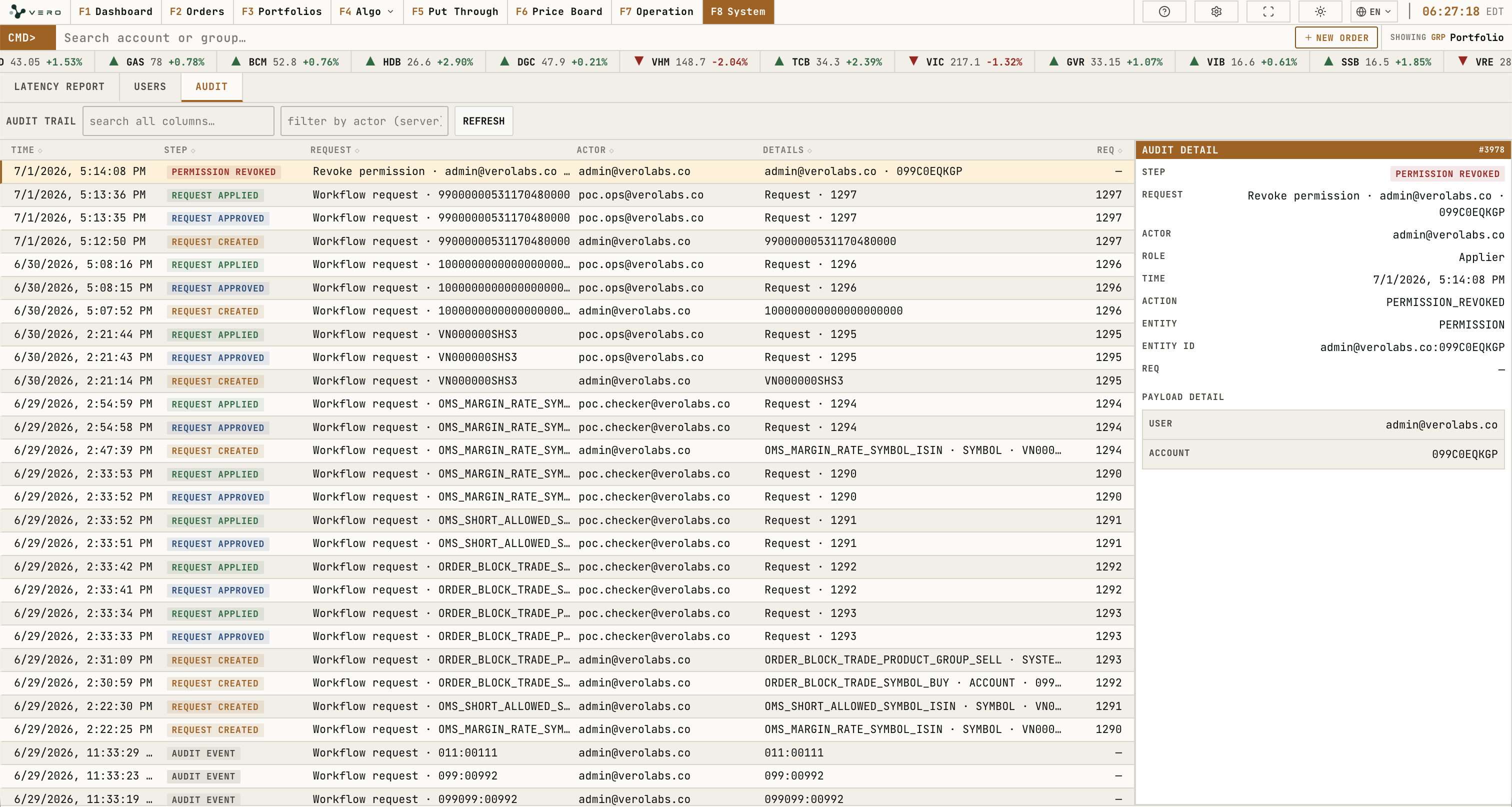Open the F3 Portfolios tab
This screenshot has width=1512, height=807.
(281, 11)
